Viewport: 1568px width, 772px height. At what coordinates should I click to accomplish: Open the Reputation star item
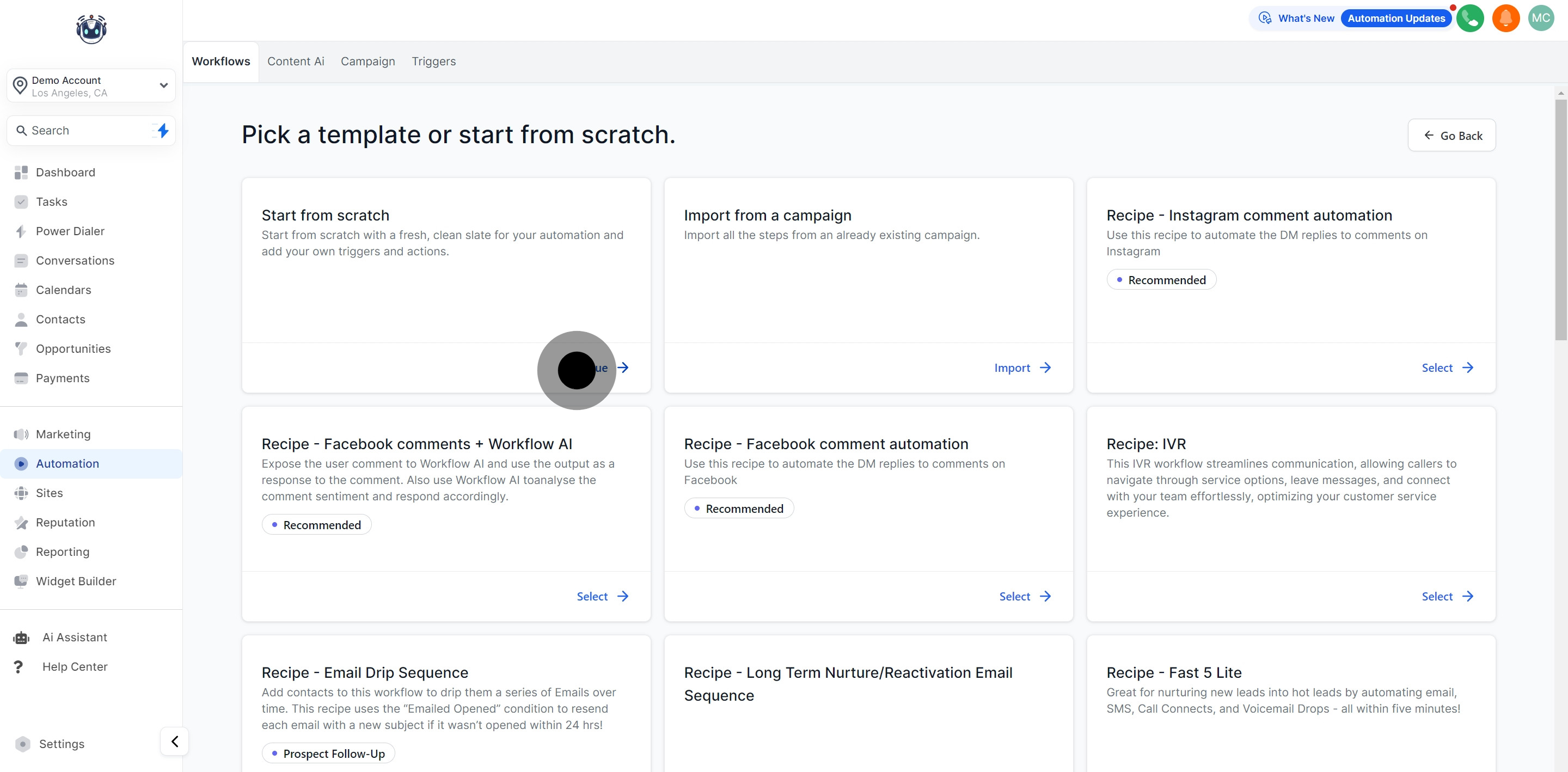coord(65,522)
